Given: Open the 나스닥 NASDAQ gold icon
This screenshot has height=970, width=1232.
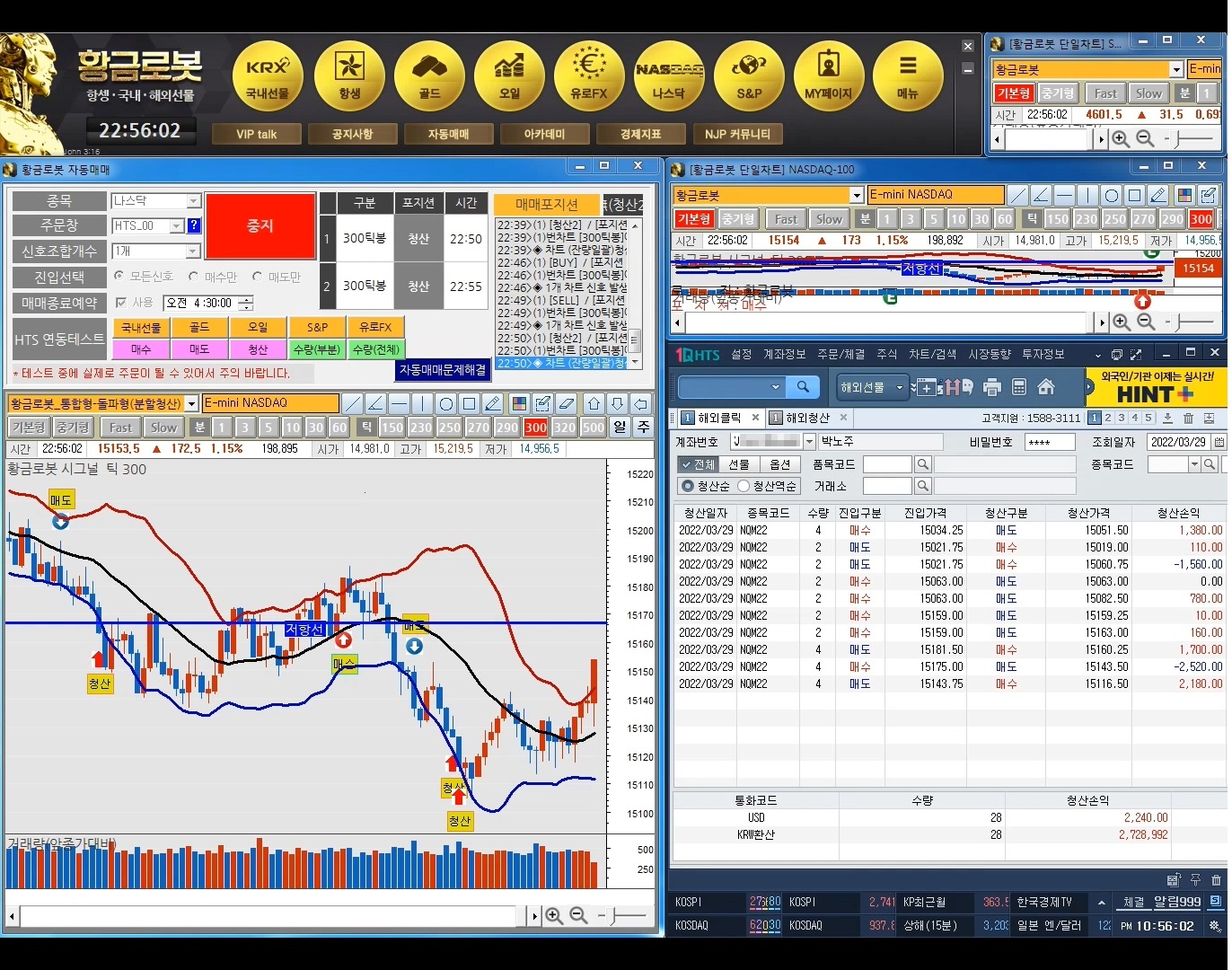Looking at the screenshot, I should [669, 76].
